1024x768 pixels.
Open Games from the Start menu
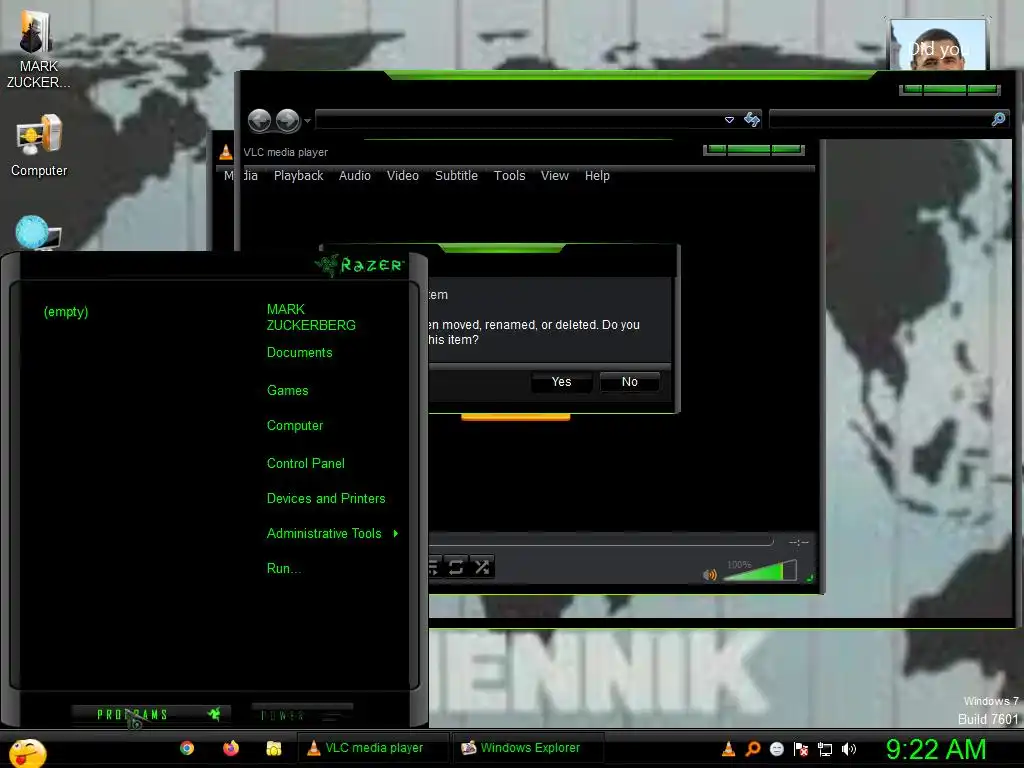click(x=287, y=391)
